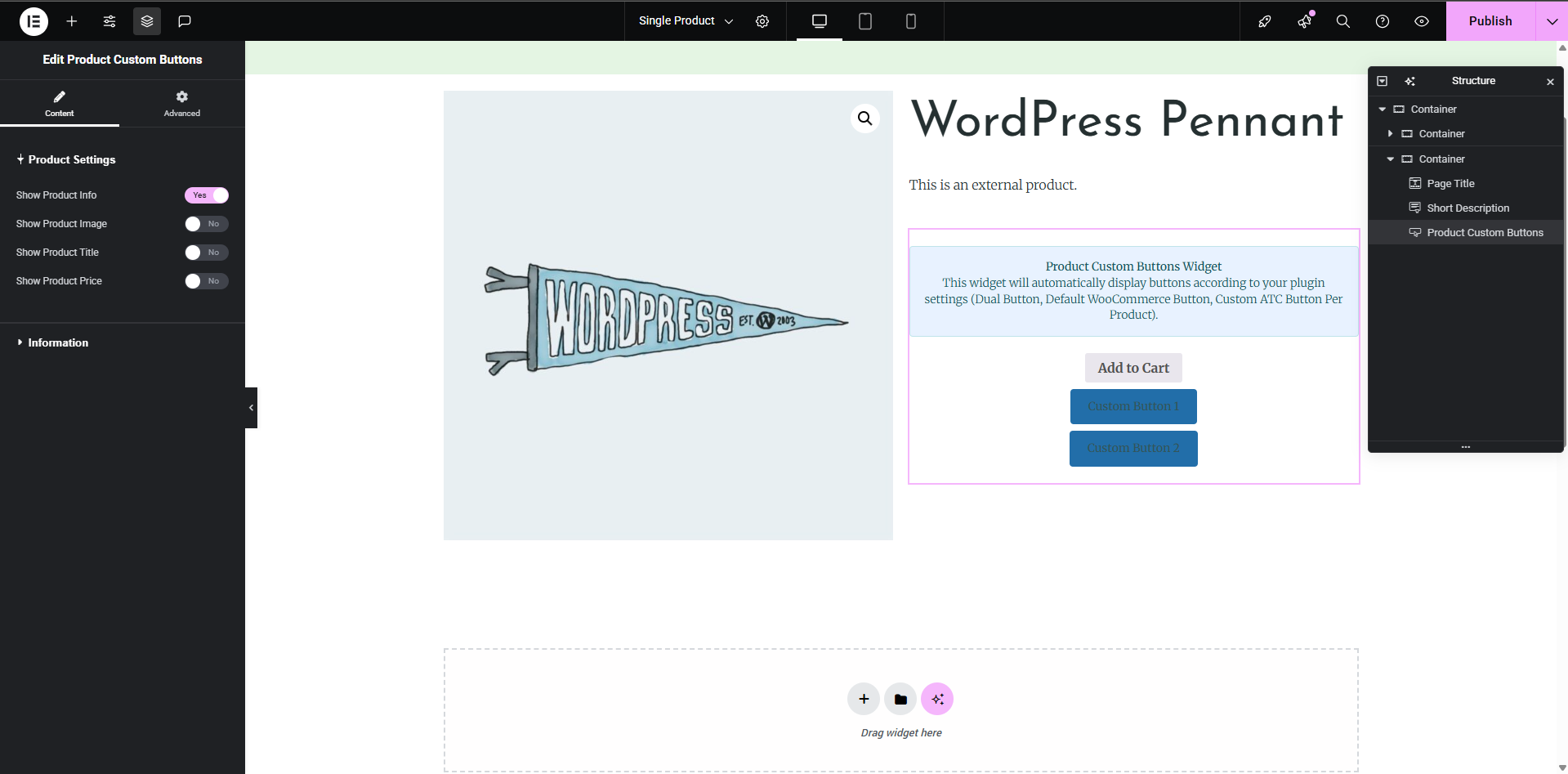Enable Show Product Title switch
Screen dimensions: 1568x774
click(206, 253)
